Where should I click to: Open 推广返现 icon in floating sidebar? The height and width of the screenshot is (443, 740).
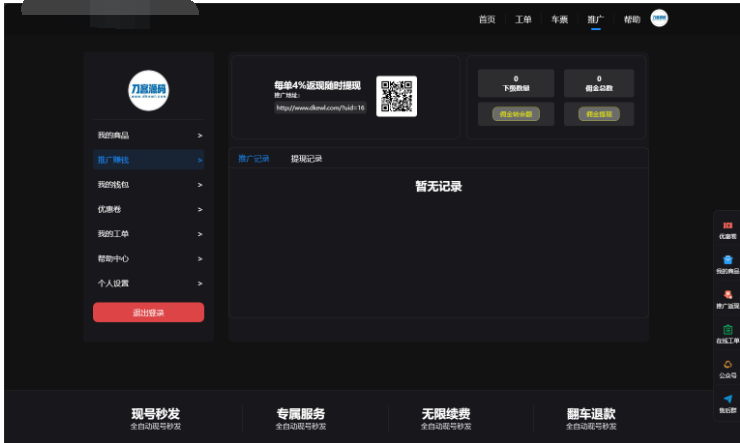coord(727,295)
